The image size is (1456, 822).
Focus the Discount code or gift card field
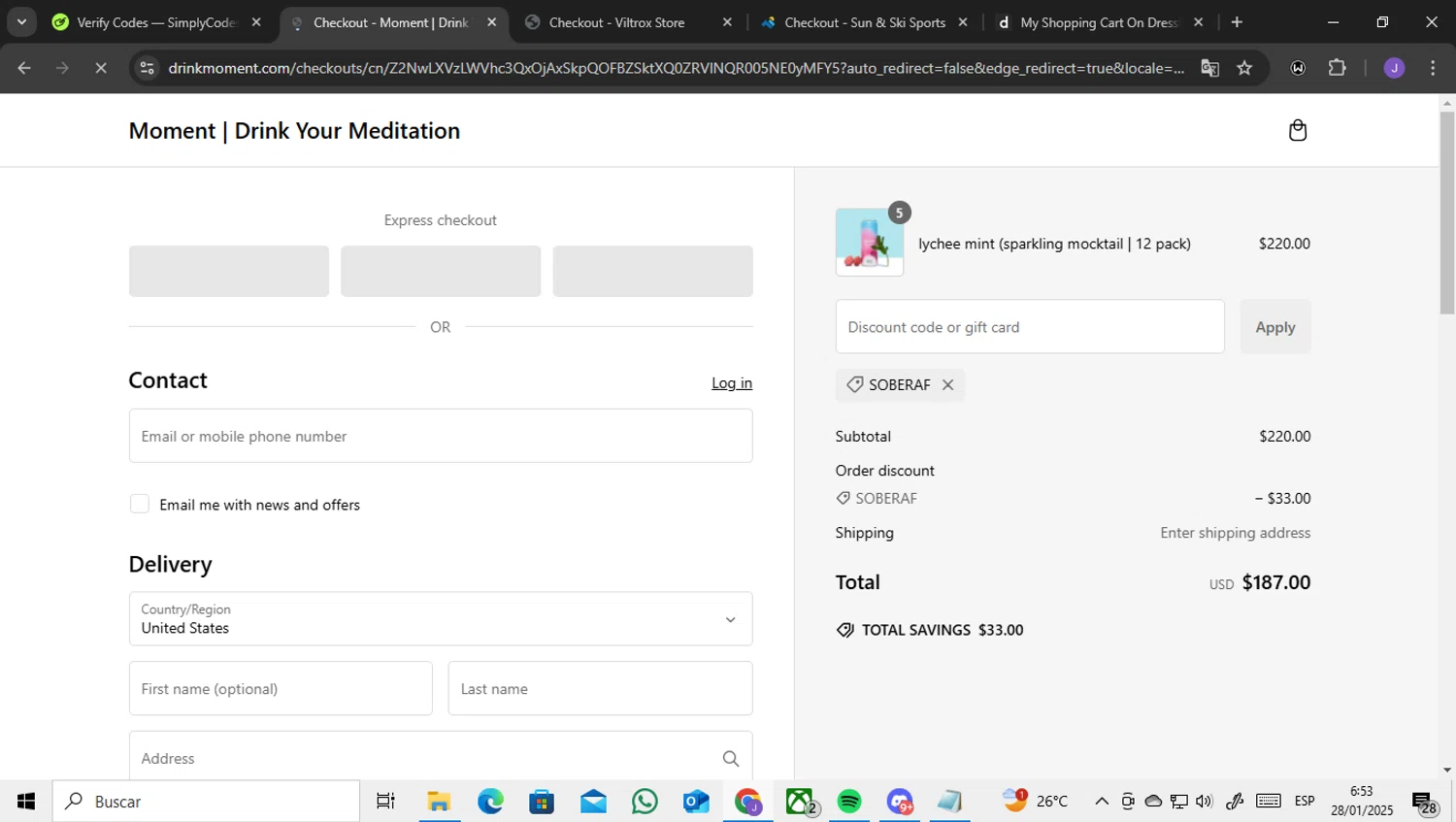pyautogui.click(x=1030, y=327)
